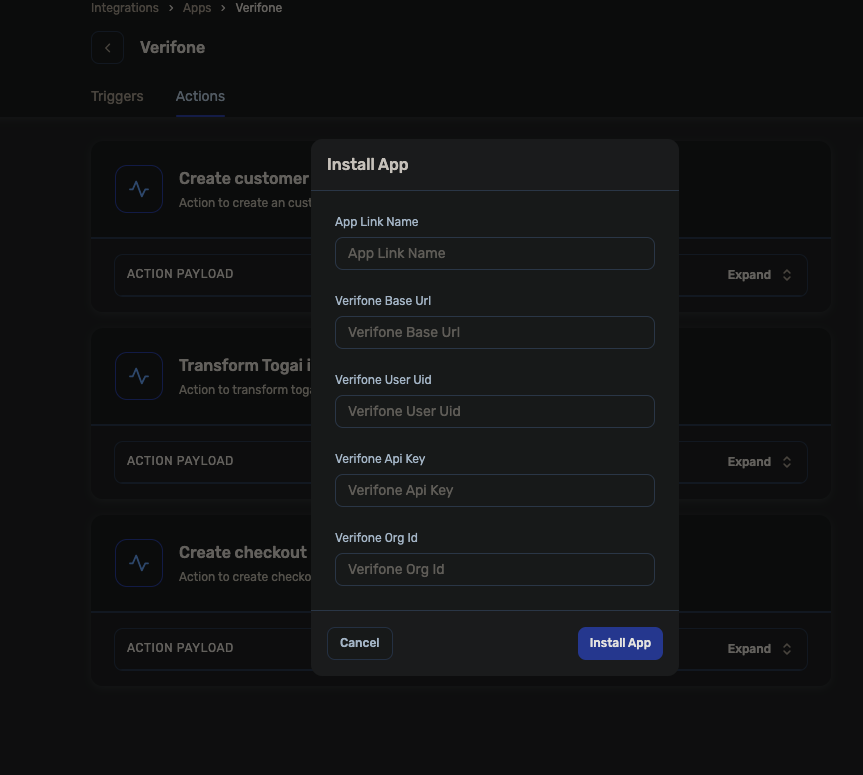Click the Install App dialog heading
The width and height of the screenshot is (863, 775).
(x=368, y=165)
